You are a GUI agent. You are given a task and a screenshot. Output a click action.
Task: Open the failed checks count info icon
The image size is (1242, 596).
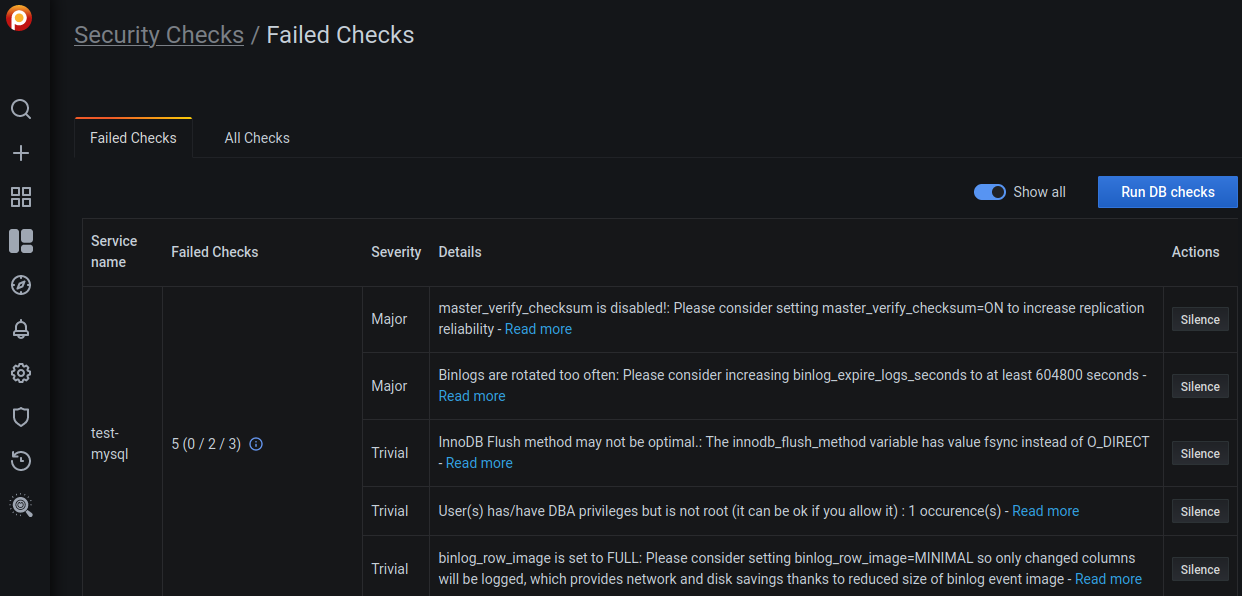[255, 443]
